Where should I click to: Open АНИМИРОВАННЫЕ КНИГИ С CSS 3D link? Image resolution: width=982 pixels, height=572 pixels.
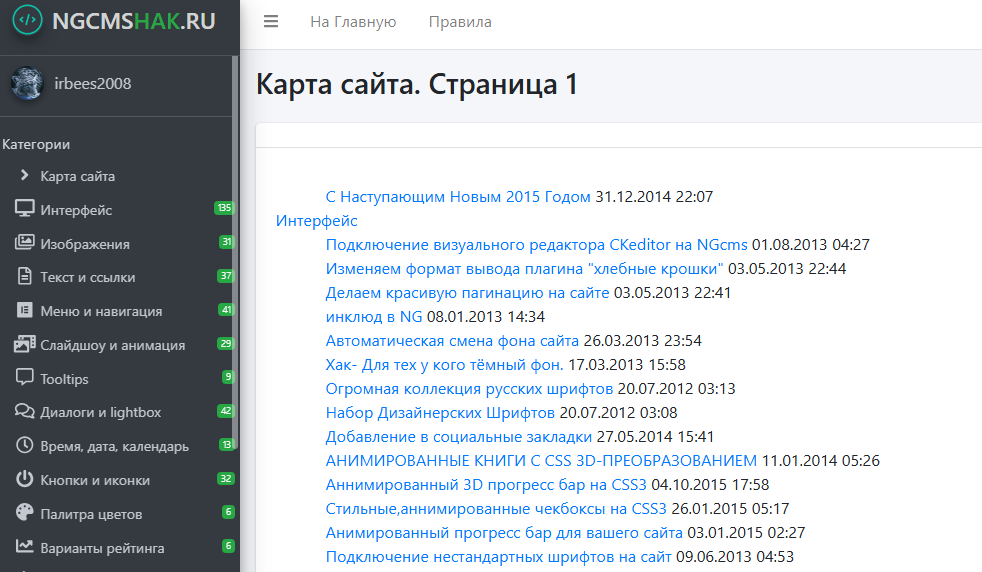coord(541,460)
